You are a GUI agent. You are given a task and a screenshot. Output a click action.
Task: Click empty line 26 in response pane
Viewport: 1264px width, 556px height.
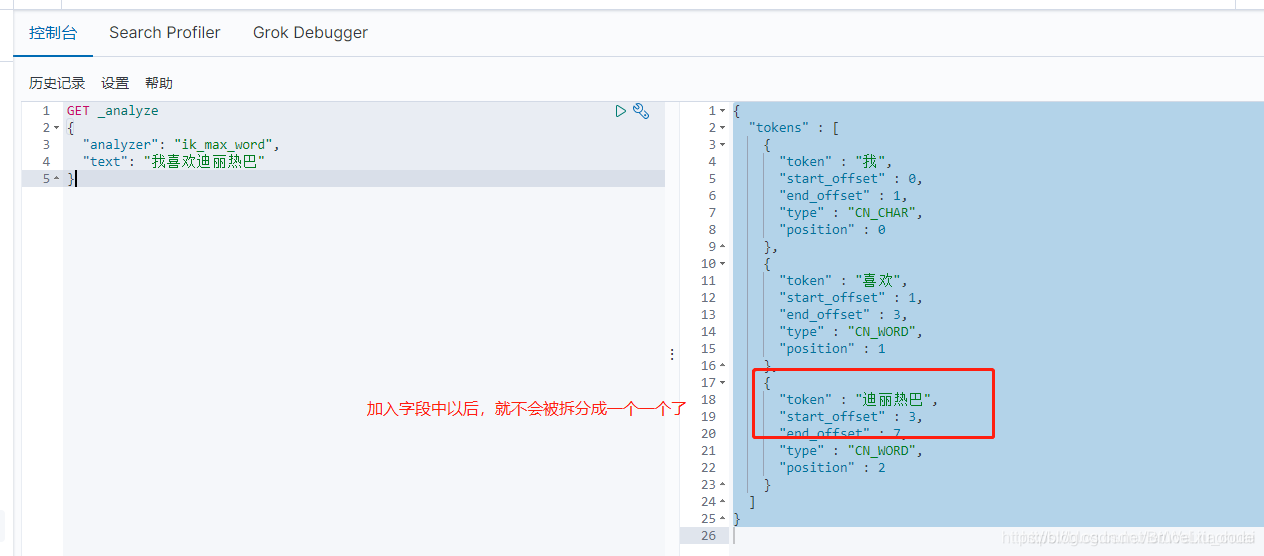point(997,536)
